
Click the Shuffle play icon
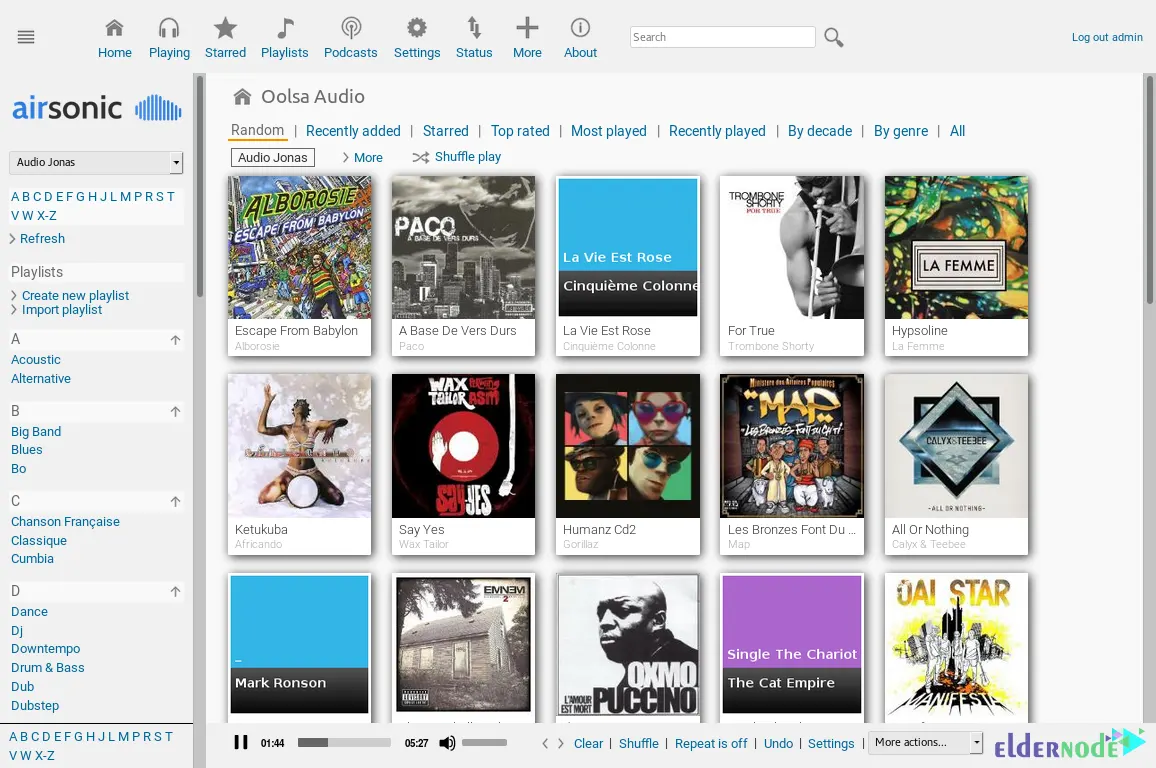pyautogui.click(x=421, y=158)
